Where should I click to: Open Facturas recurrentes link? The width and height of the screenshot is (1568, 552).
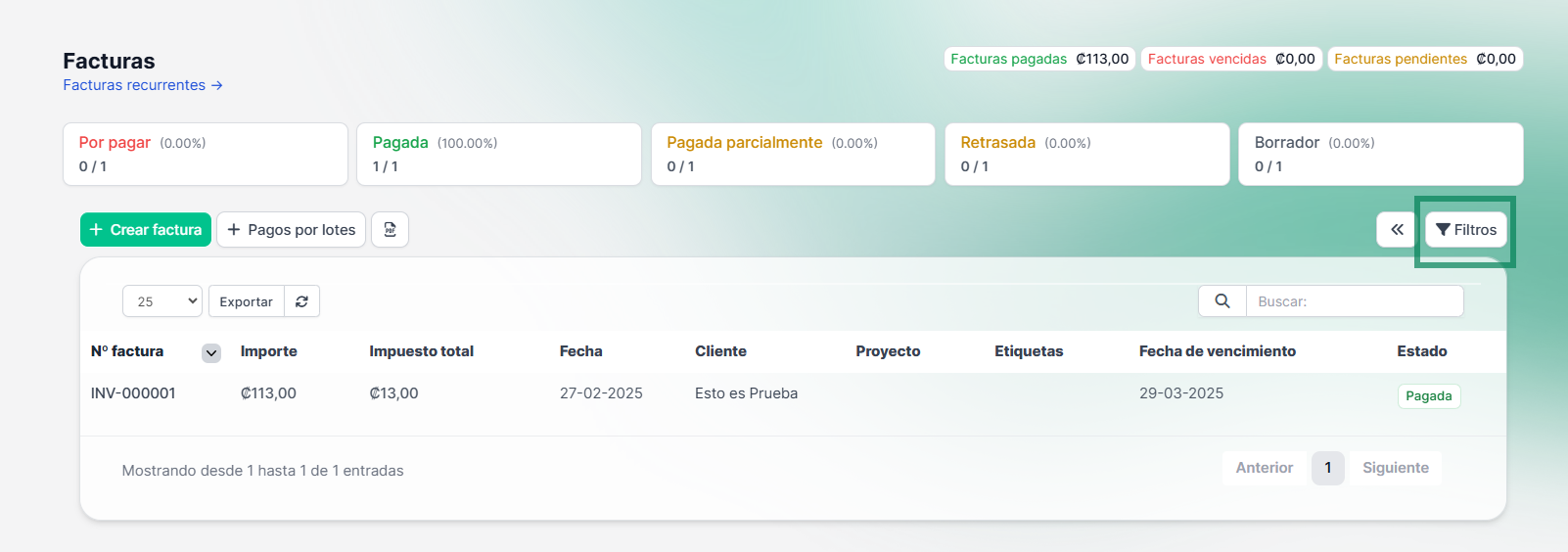143,85
